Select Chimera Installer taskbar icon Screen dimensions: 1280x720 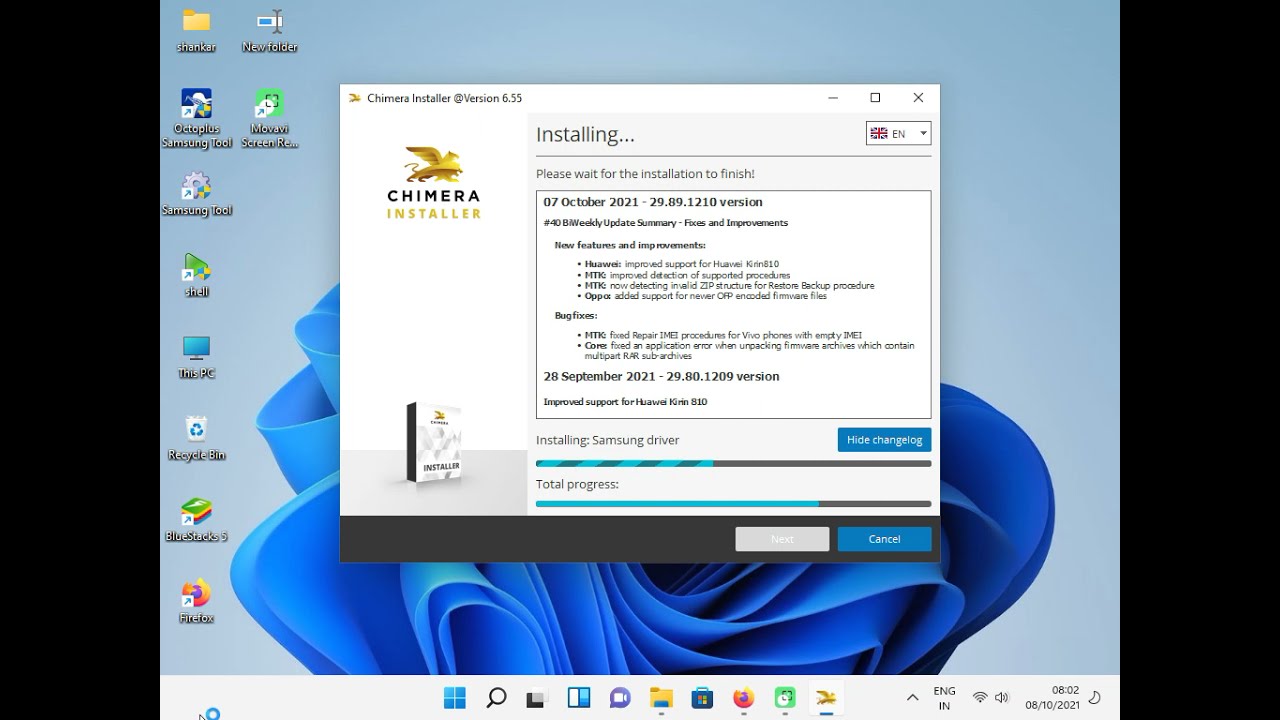pos(826,698)
